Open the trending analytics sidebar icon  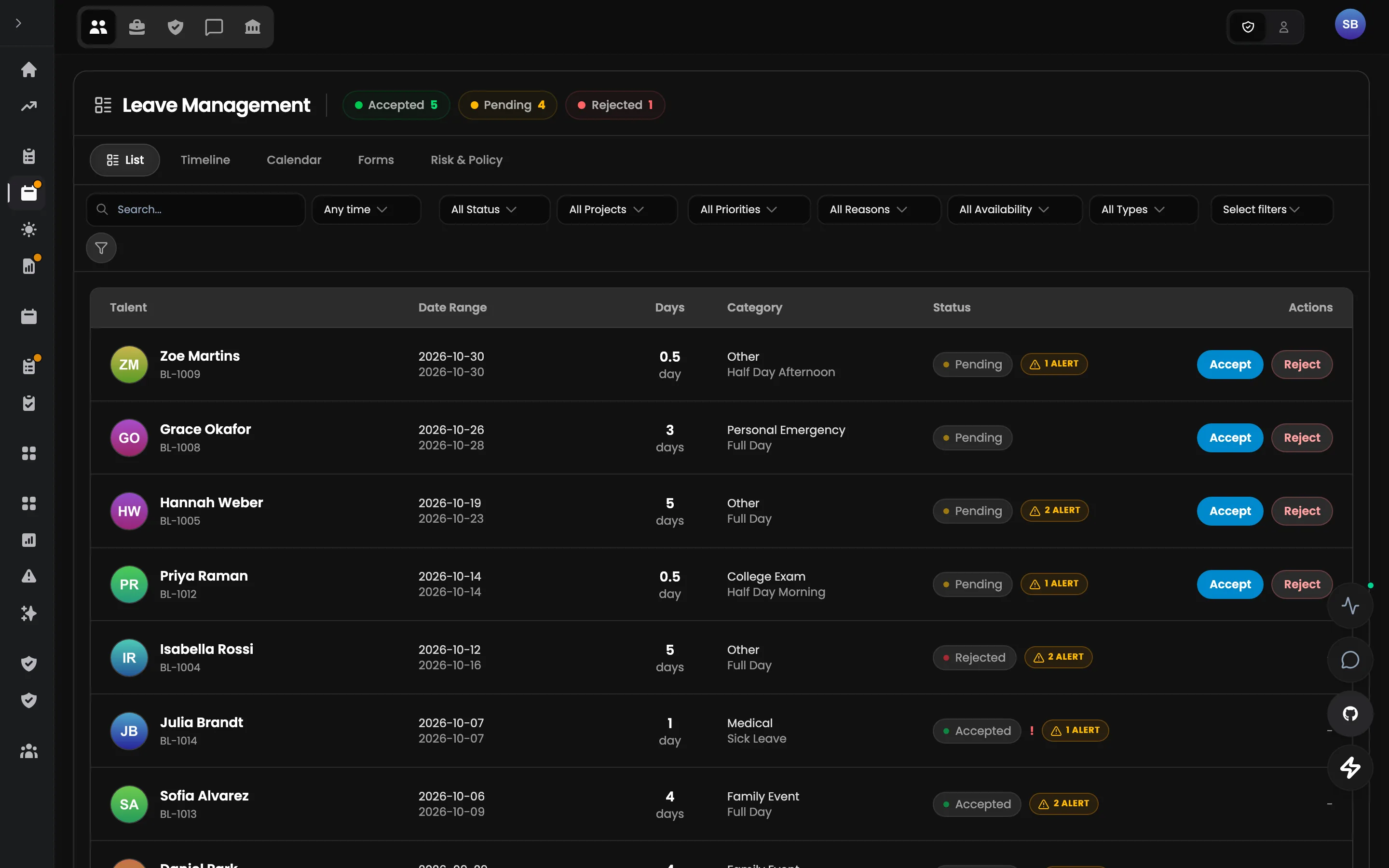(x=29, y=106)
